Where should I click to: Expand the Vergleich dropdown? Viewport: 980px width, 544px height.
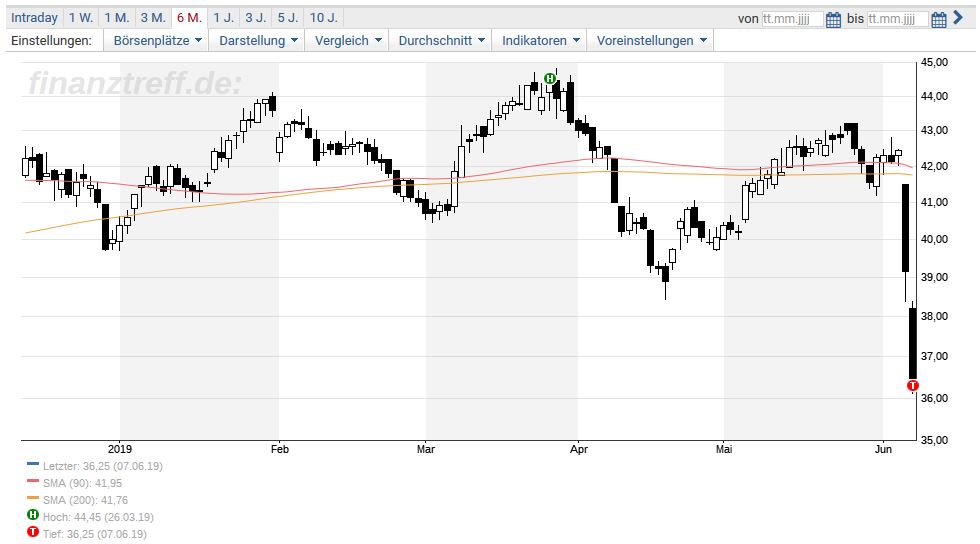coord(348,41)
